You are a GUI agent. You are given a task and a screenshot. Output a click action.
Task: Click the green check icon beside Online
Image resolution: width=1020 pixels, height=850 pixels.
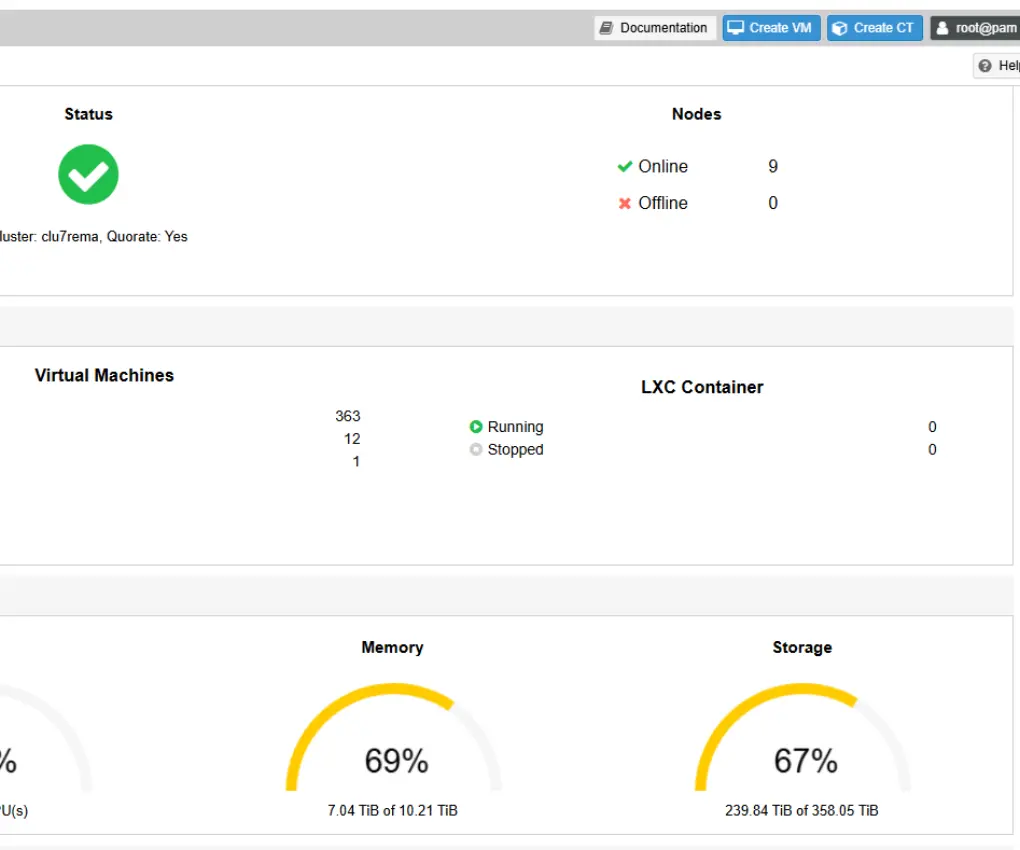pos(624,166)
